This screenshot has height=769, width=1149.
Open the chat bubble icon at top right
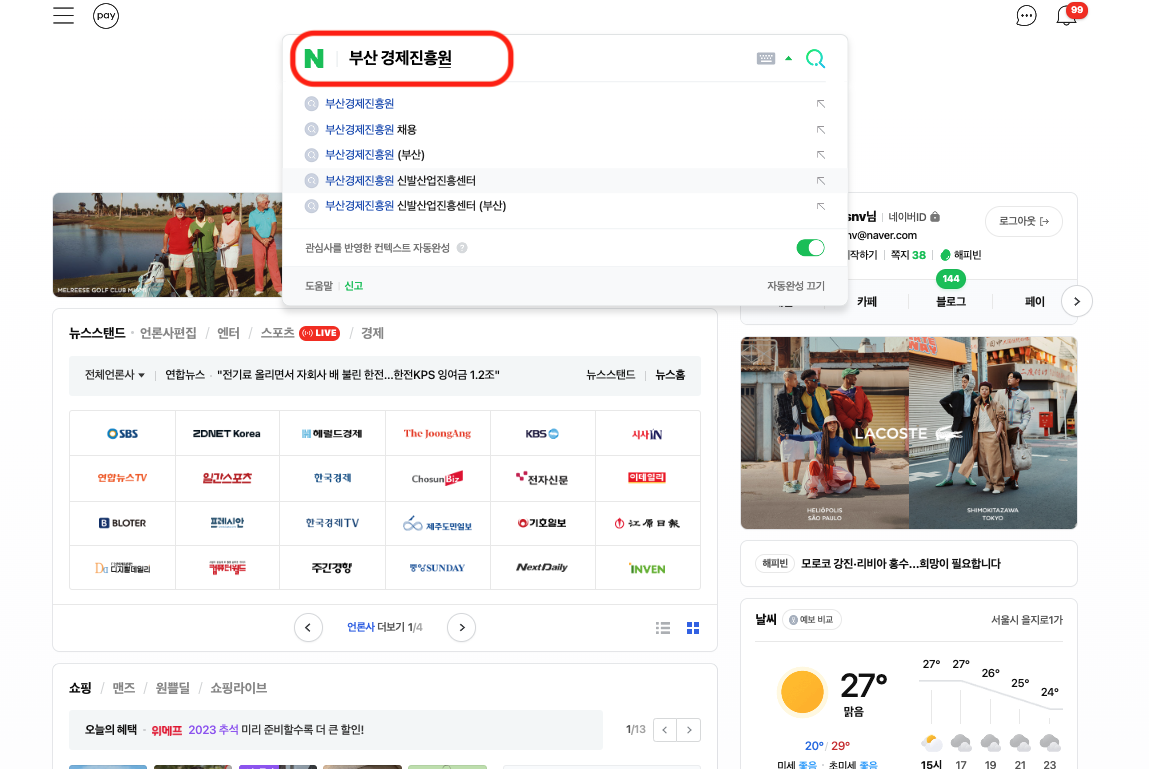coord(1026,16)
